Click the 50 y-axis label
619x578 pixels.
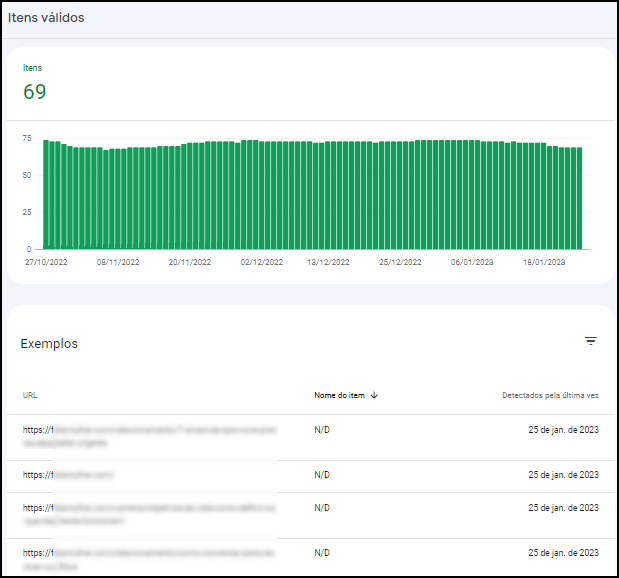tap(27, 175)
